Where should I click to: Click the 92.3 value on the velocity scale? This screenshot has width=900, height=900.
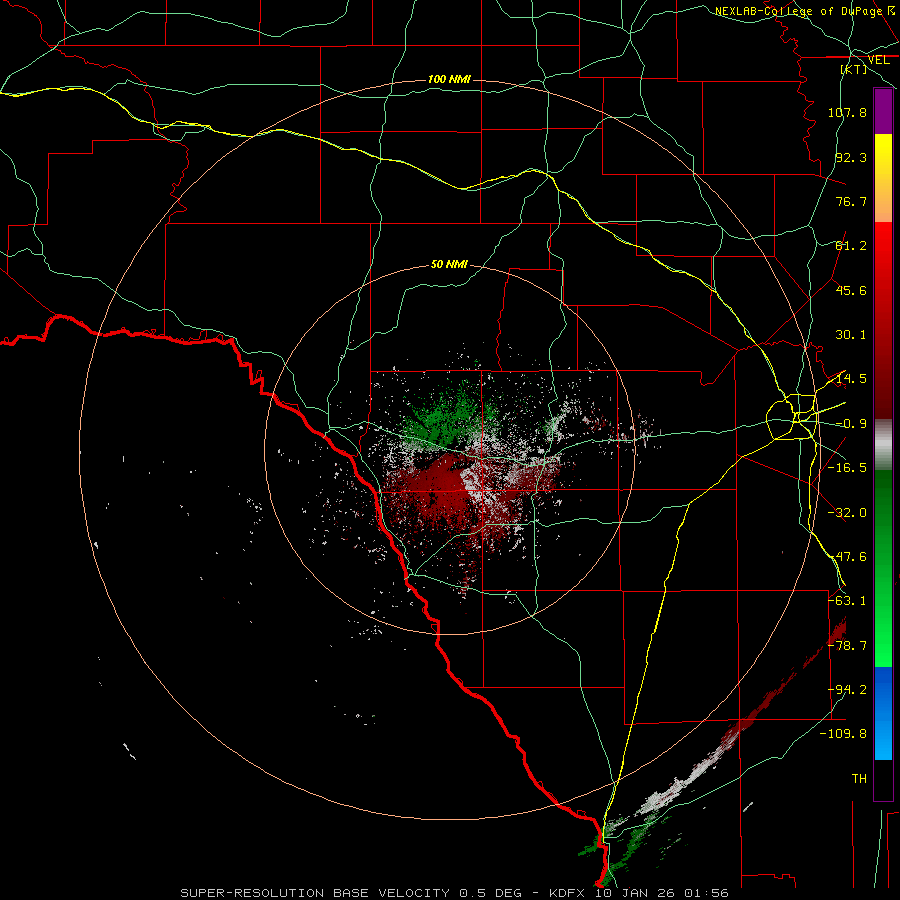point(851,157)
